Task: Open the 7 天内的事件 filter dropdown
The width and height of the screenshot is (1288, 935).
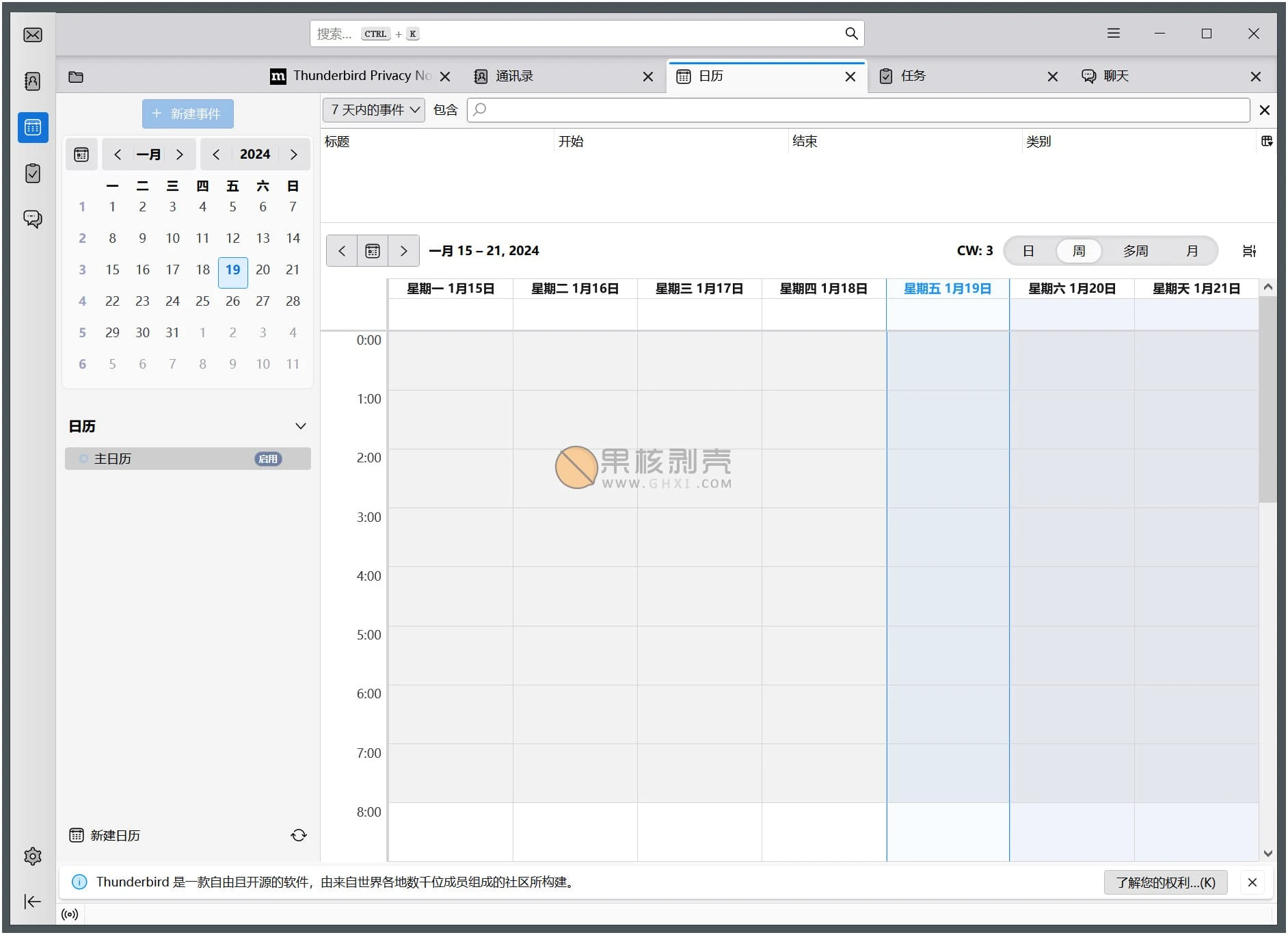Action: [373, 109]
